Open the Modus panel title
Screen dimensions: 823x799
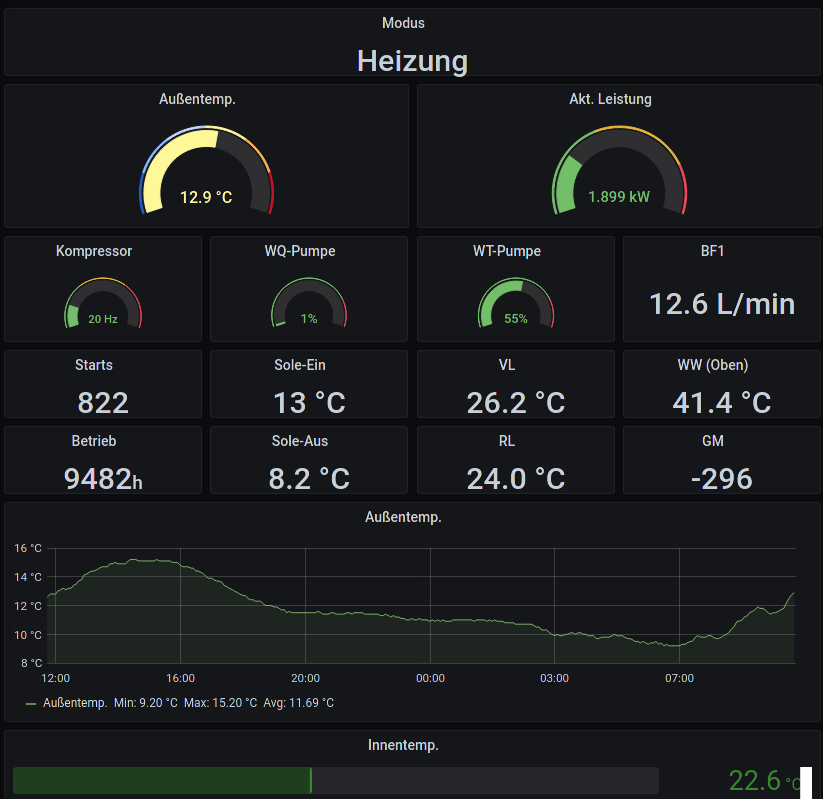coord(403,23)
